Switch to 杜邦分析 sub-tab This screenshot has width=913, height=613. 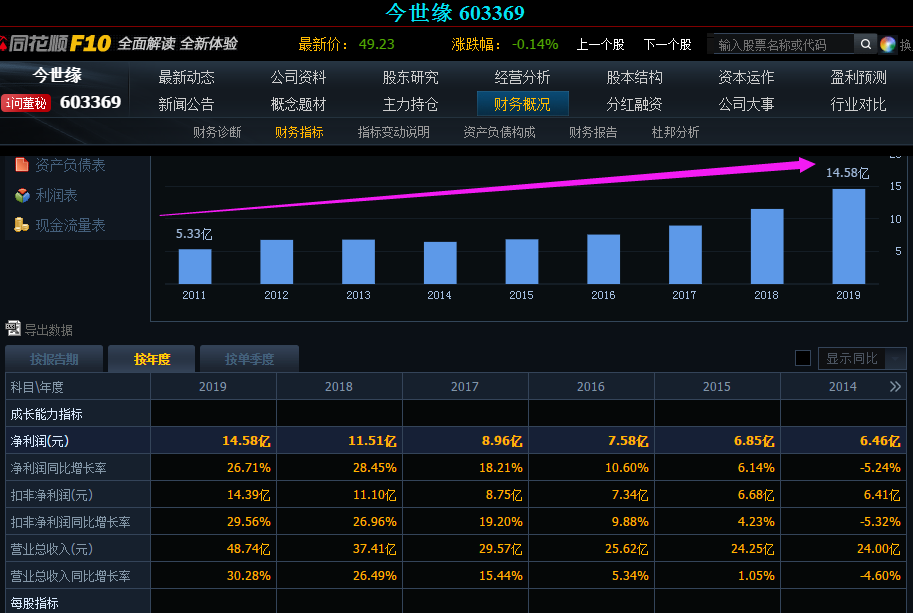675,132
